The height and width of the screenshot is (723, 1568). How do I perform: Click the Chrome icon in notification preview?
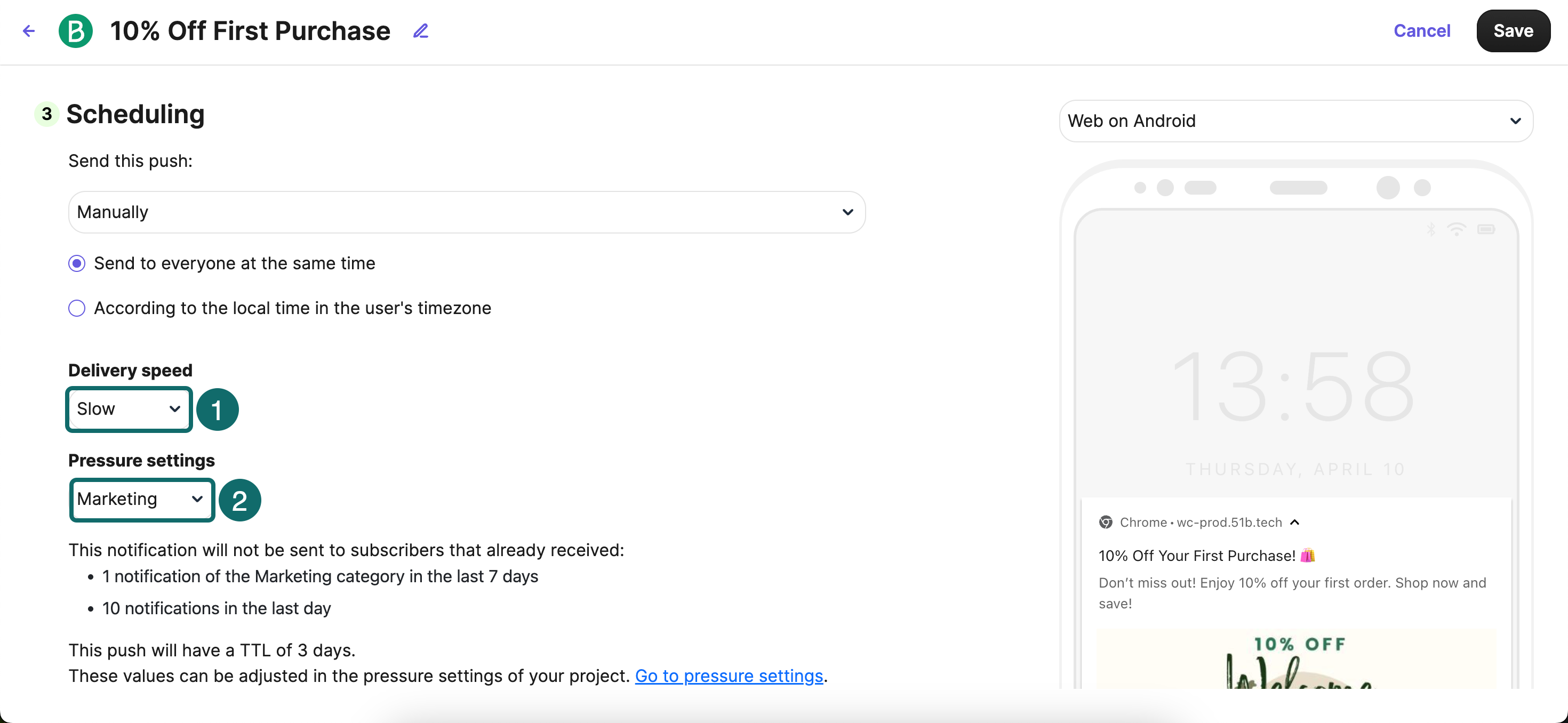click(1106, 522)
